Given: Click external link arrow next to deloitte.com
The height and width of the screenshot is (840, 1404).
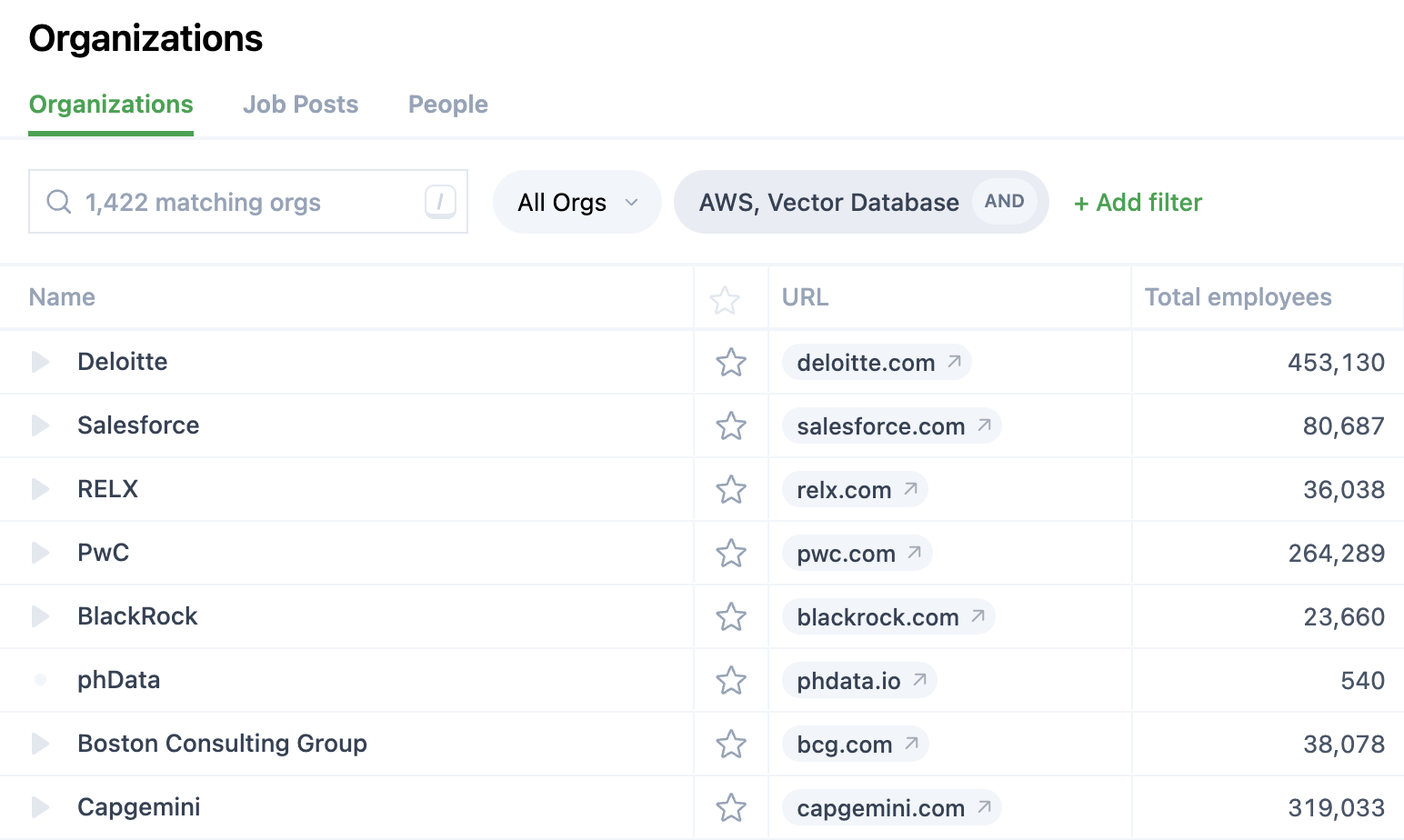Looking at the screenshot, I should click(954, 362).
